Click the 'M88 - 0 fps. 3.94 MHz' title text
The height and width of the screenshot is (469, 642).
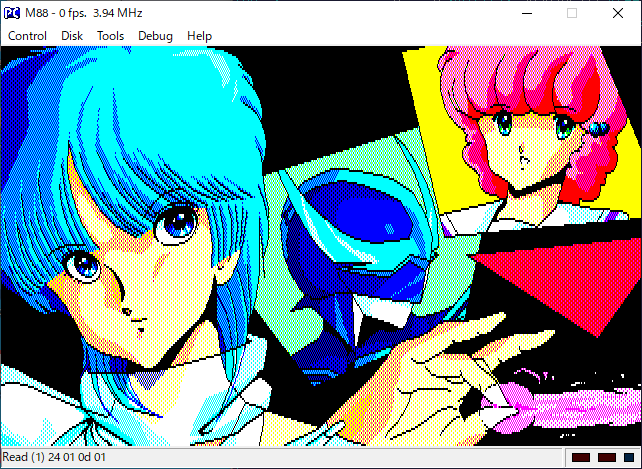(x=84, y=13)
